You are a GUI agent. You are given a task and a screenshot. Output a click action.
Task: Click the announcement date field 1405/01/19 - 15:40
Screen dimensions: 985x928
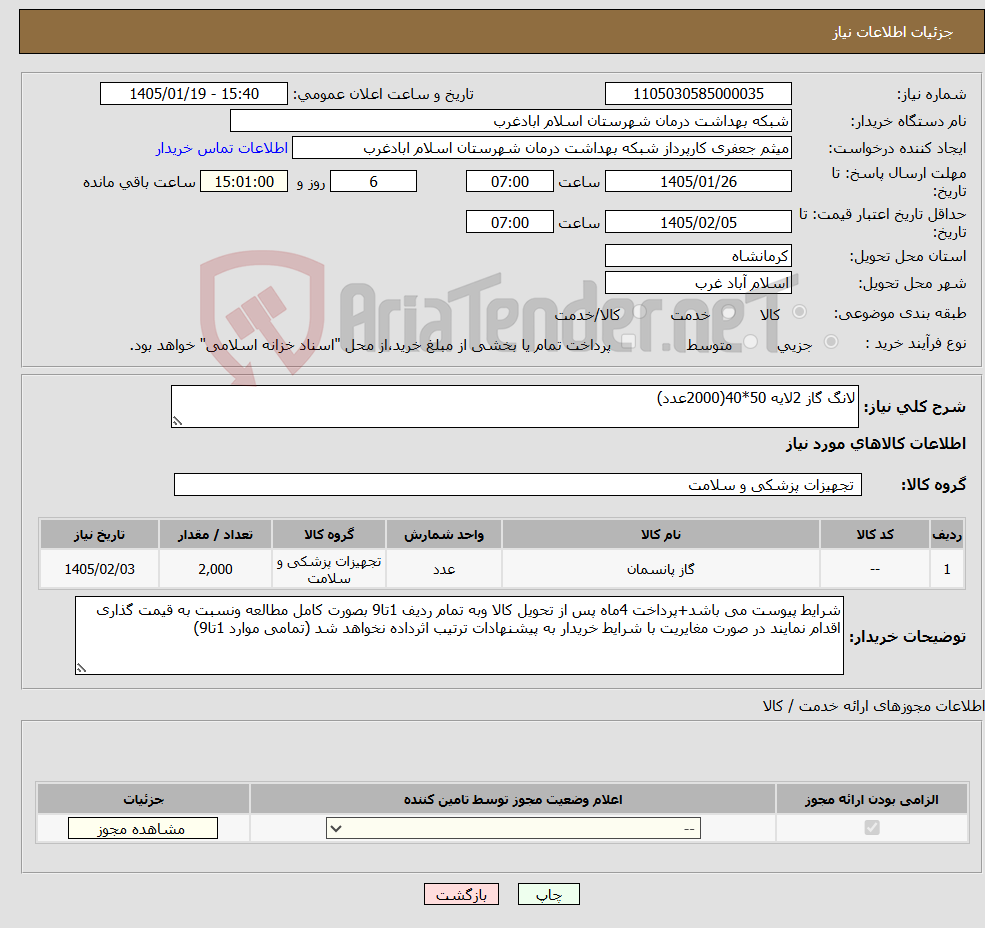pos(193,94)
